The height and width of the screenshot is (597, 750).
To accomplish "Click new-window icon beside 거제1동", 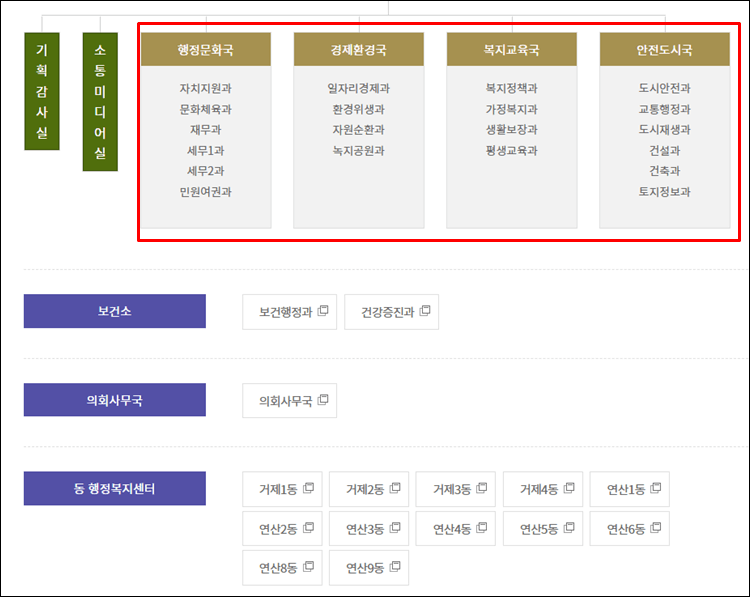I will 309,488.
